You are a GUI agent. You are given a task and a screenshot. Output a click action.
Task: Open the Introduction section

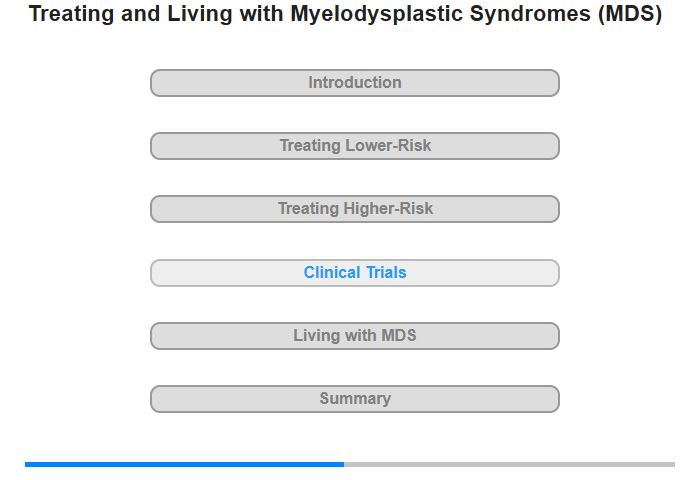[355, 83]
